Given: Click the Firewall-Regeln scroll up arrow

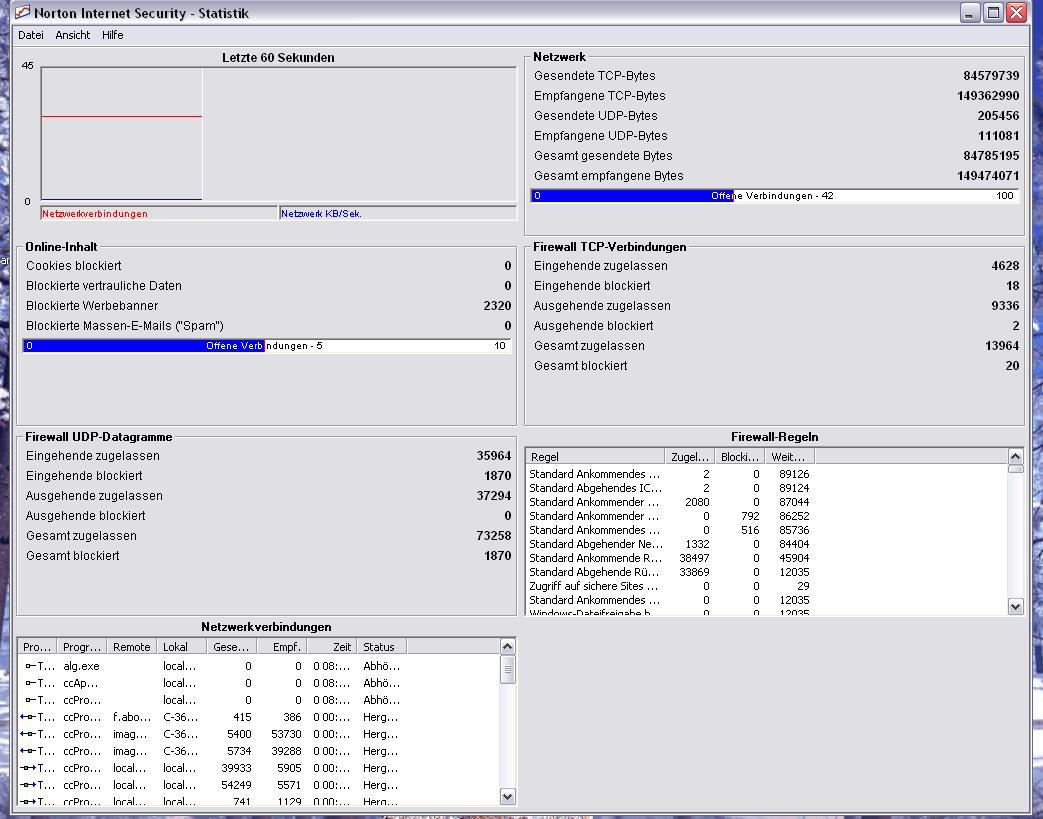Looking at the screenshot, I should 1015,456.
